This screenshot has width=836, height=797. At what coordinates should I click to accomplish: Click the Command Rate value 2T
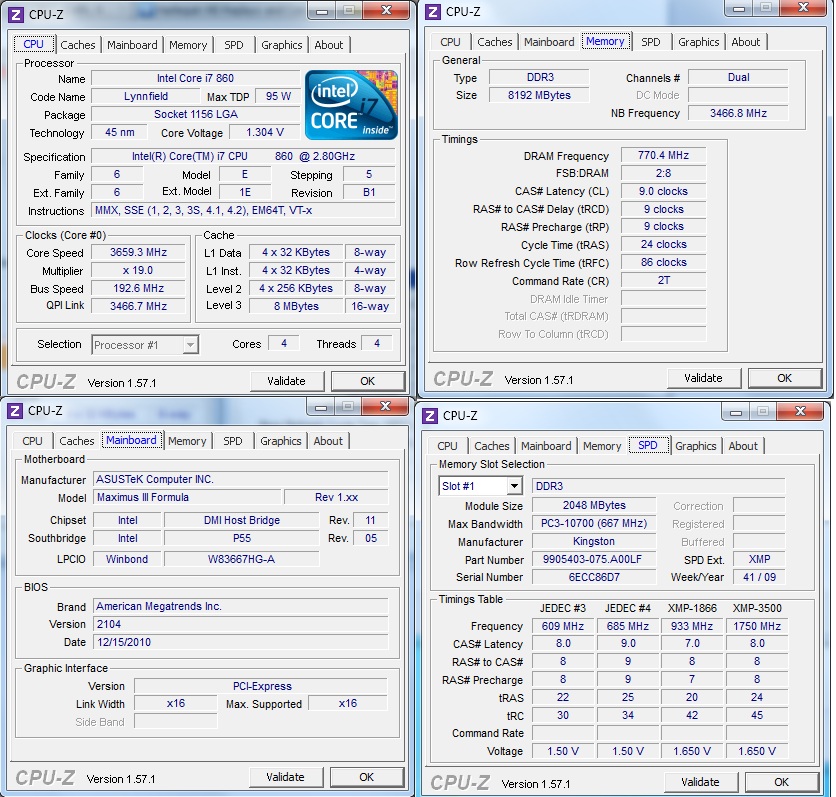tap(663, 280)
